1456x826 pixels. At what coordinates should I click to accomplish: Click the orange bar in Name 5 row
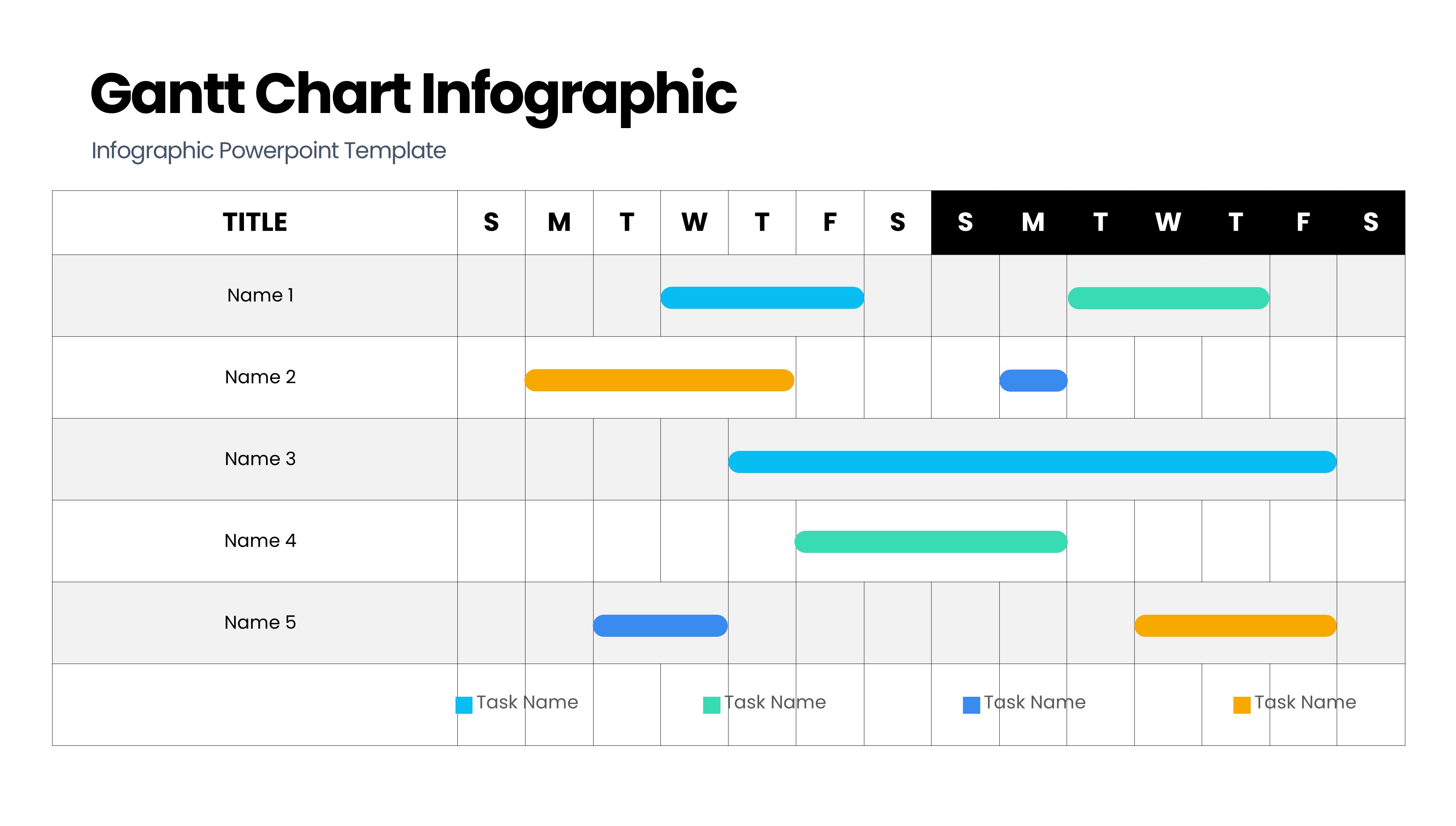(x=1235, y=626)
